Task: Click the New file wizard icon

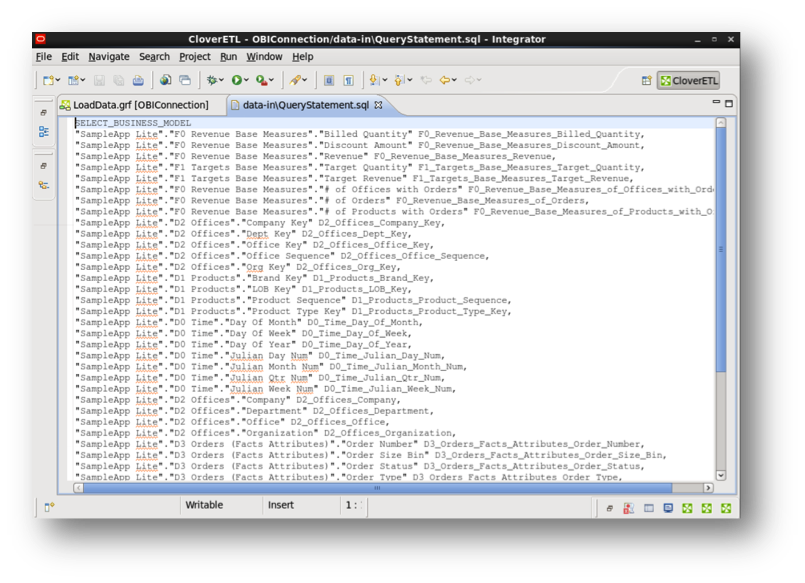Action: click(x=48, y=80)
